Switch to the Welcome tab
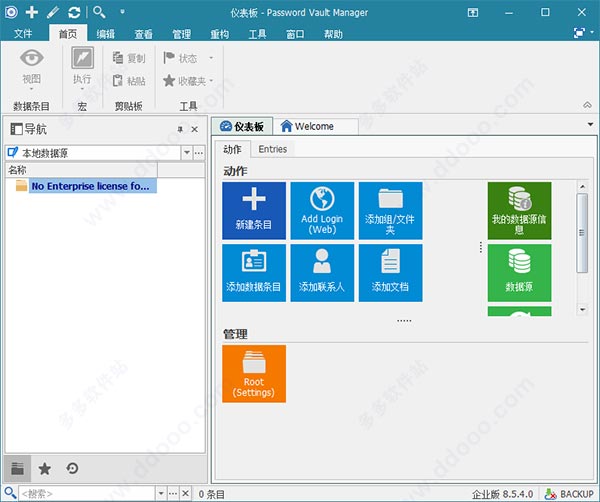 [316, 126]
